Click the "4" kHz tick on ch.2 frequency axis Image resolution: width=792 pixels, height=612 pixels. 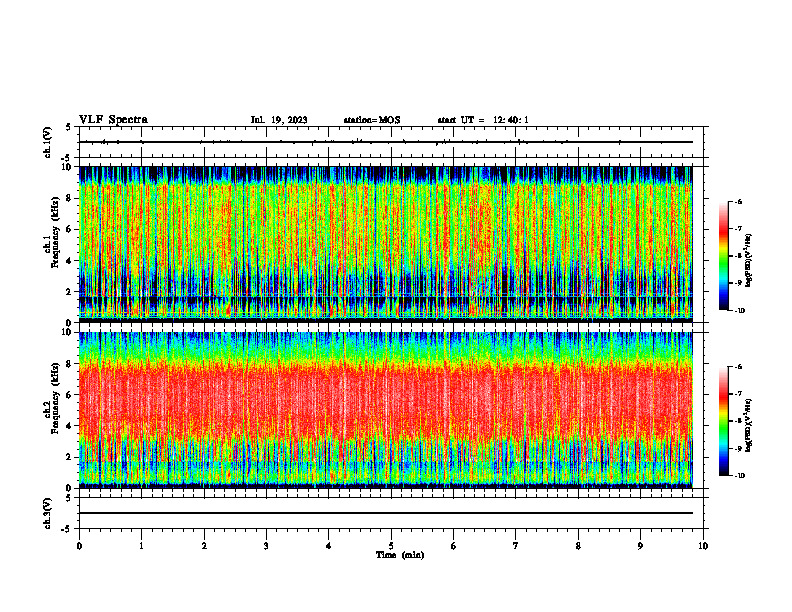70,426
